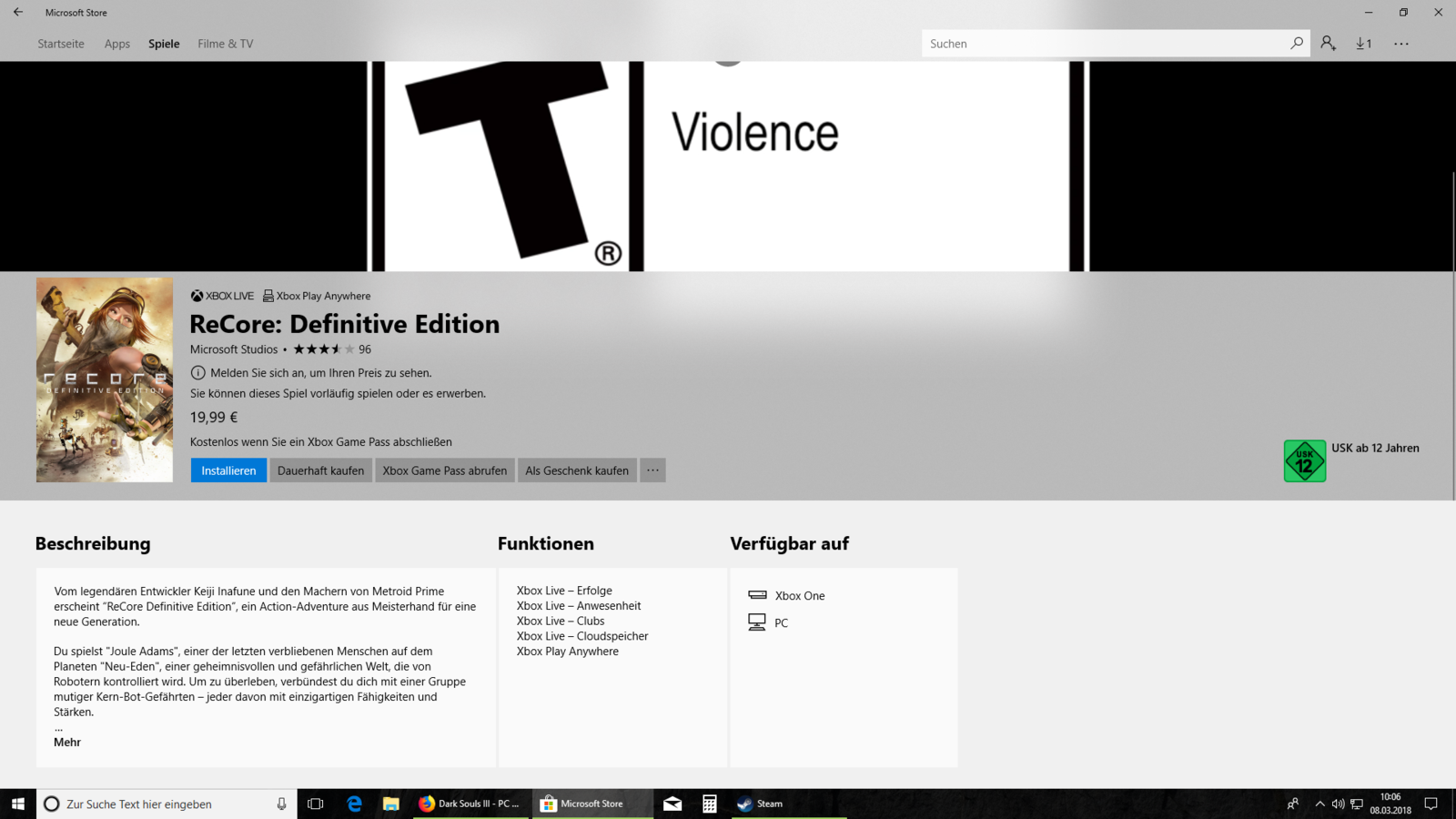The height and width of the screenshot is (819, 1456).
Task: Open the Filme & TV tab
Action: pyautogui.click(x=226, y=44)
